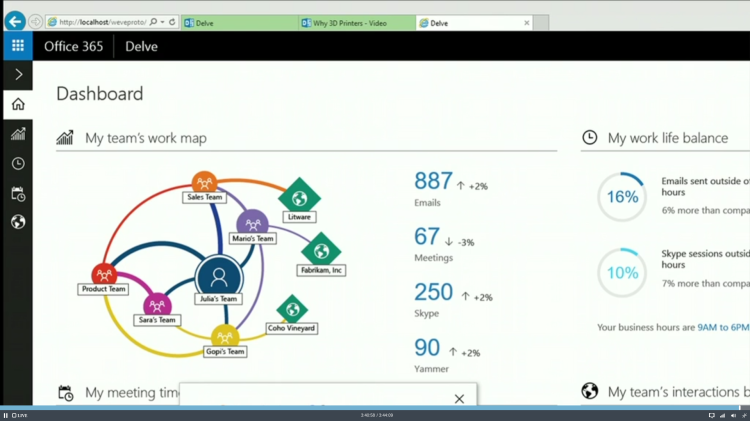Click the browser forward arrow button
This screenshot has width=750, height=421.
coord(35,22)
